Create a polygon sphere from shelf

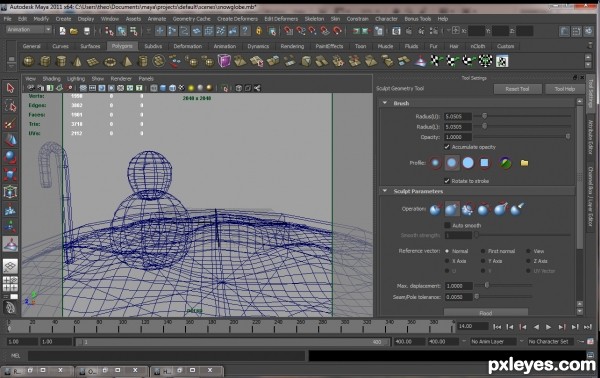[29, 61]
